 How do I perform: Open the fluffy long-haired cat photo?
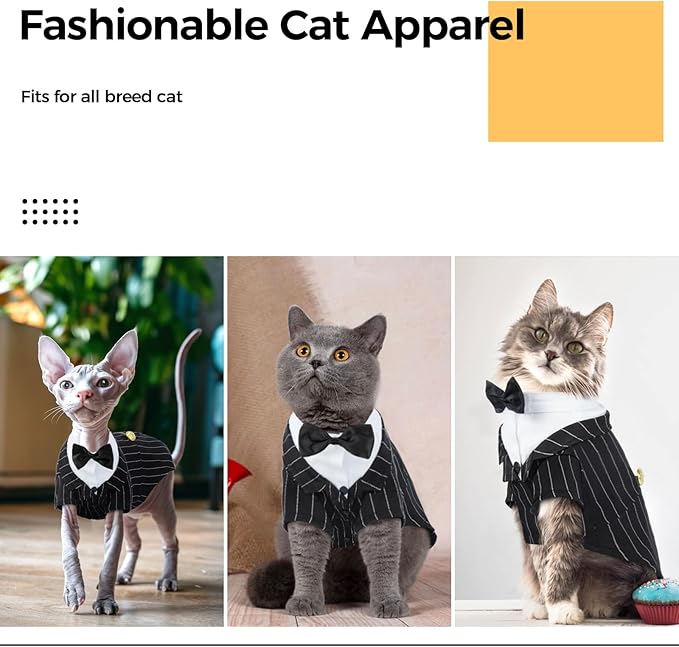pos(567,441)
